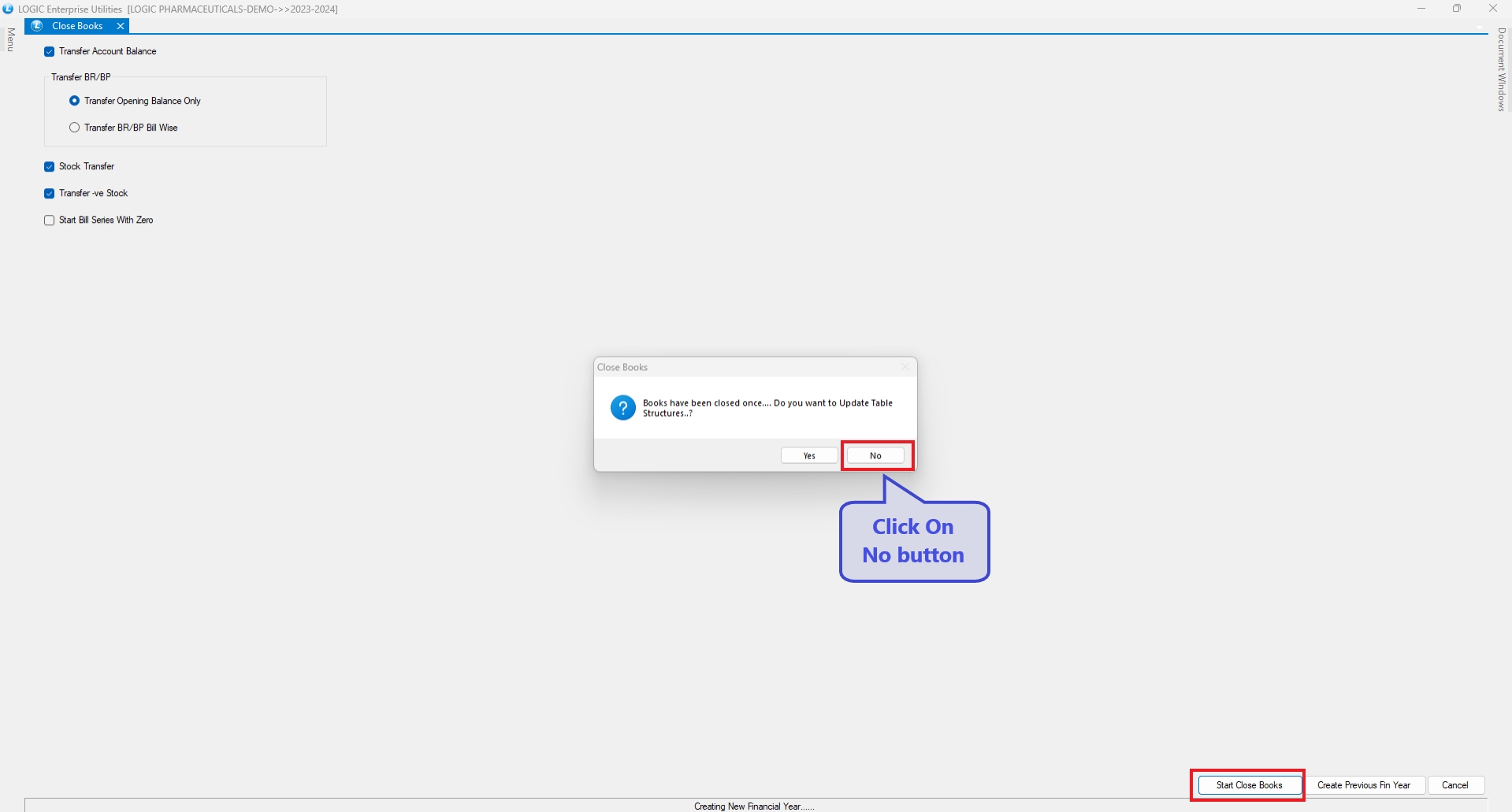Switch to the Close Books tab

[x=77, y=26]
